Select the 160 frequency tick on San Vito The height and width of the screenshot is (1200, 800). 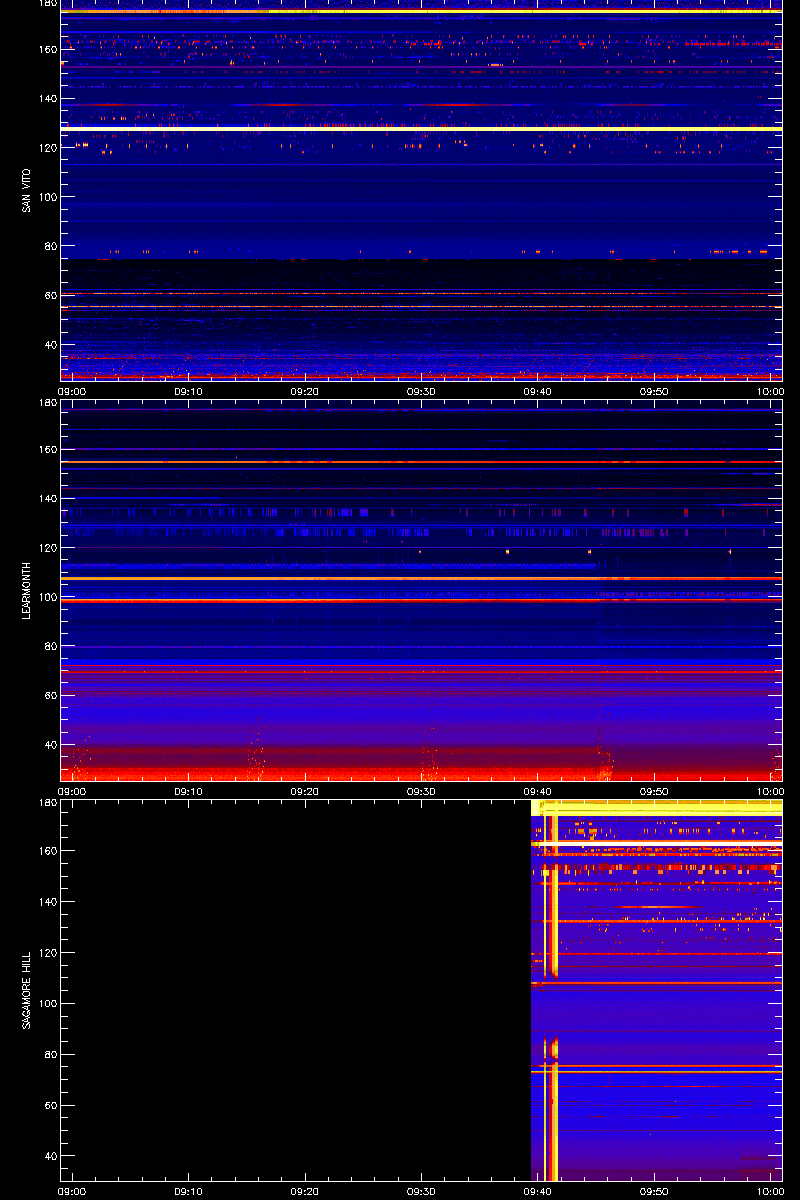pos(47,48)
